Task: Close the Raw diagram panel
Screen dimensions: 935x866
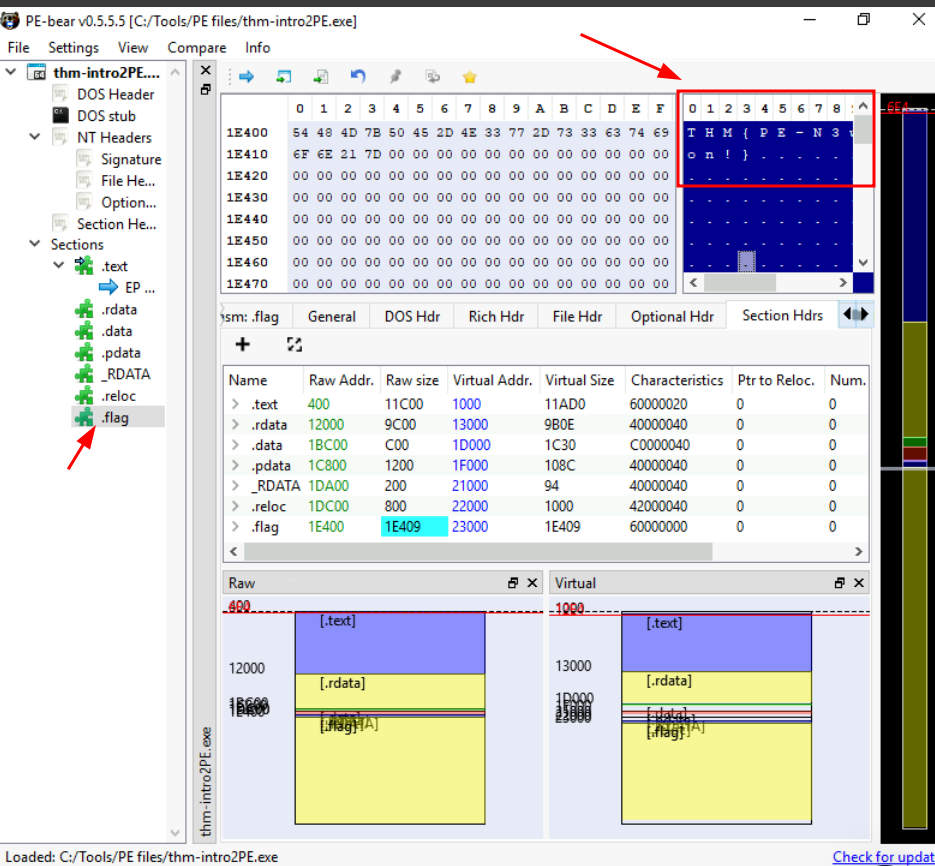Action: [x=532, y=583]
